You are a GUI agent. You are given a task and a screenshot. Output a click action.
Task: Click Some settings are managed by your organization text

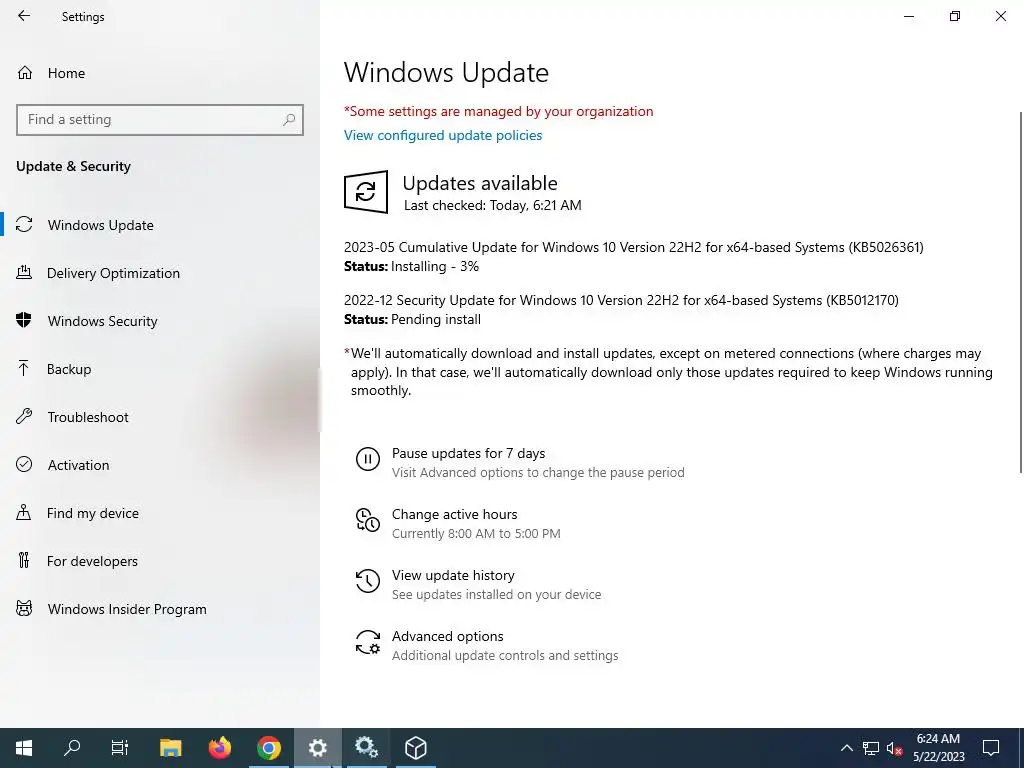click(498, 111)
